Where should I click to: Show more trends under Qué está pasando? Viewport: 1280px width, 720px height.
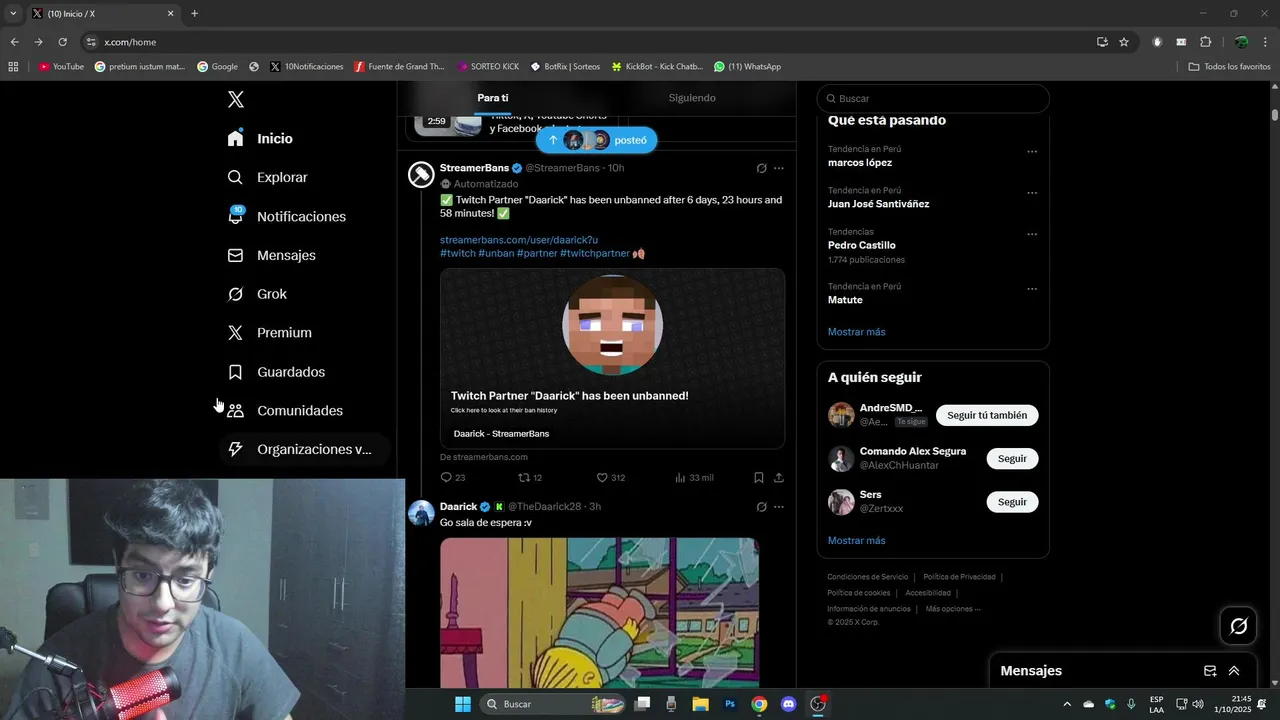pos(856,332)
